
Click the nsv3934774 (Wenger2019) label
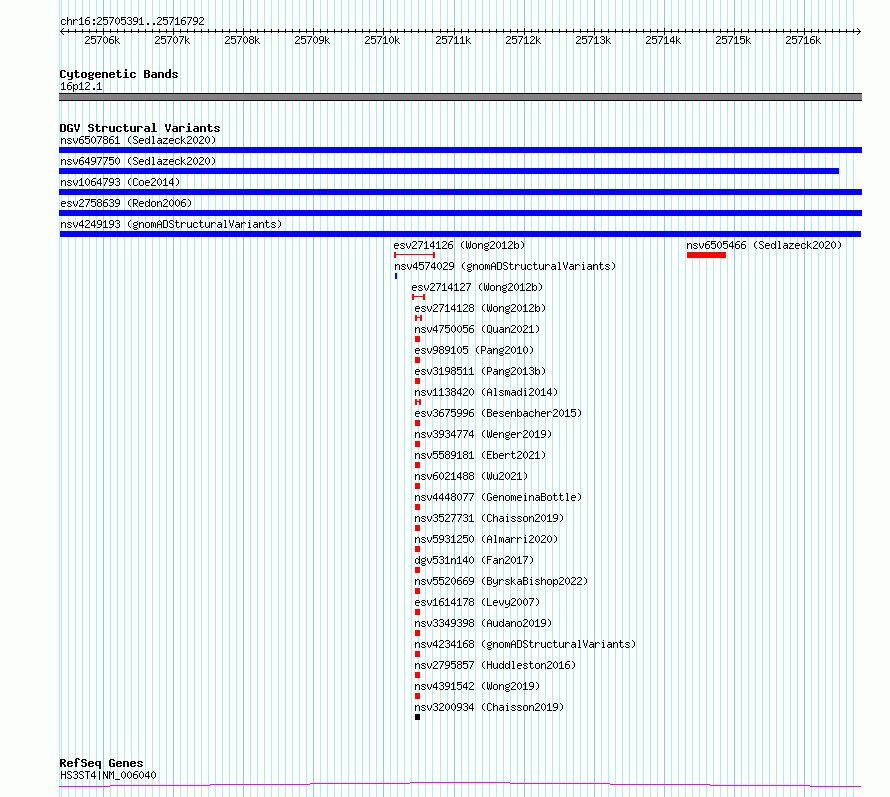tap(483, 434)
